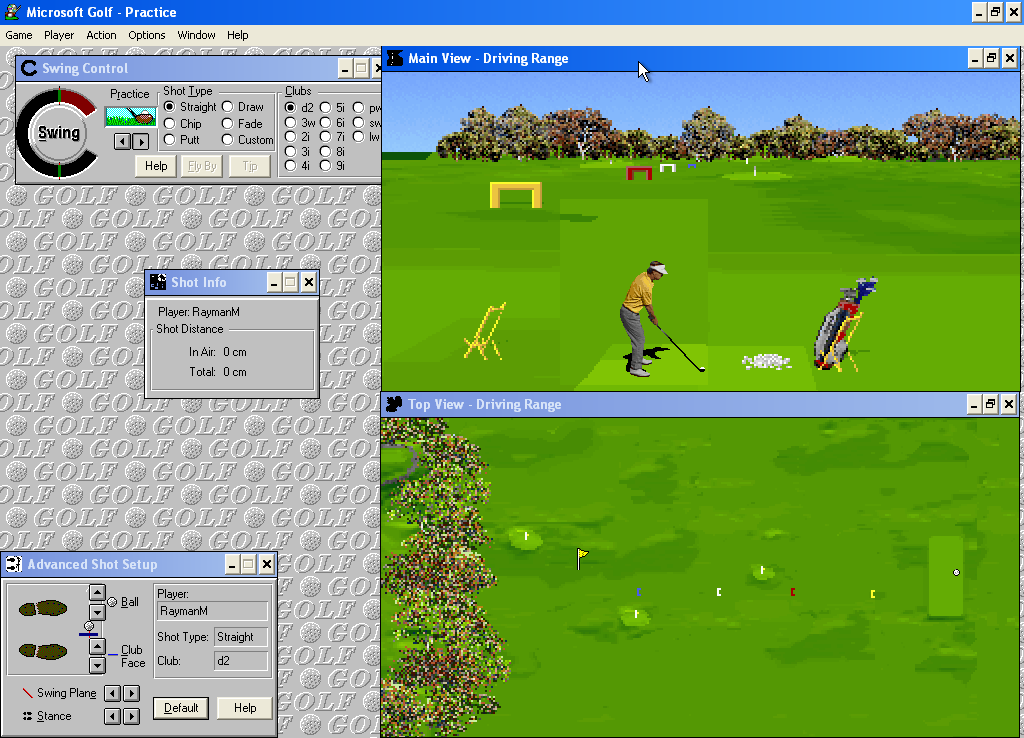Image resolution: width=1024 pixels, height=738 pixels.
Task: Click the Main View window icon
Action: pyautogui.click(x=395, y=58)
